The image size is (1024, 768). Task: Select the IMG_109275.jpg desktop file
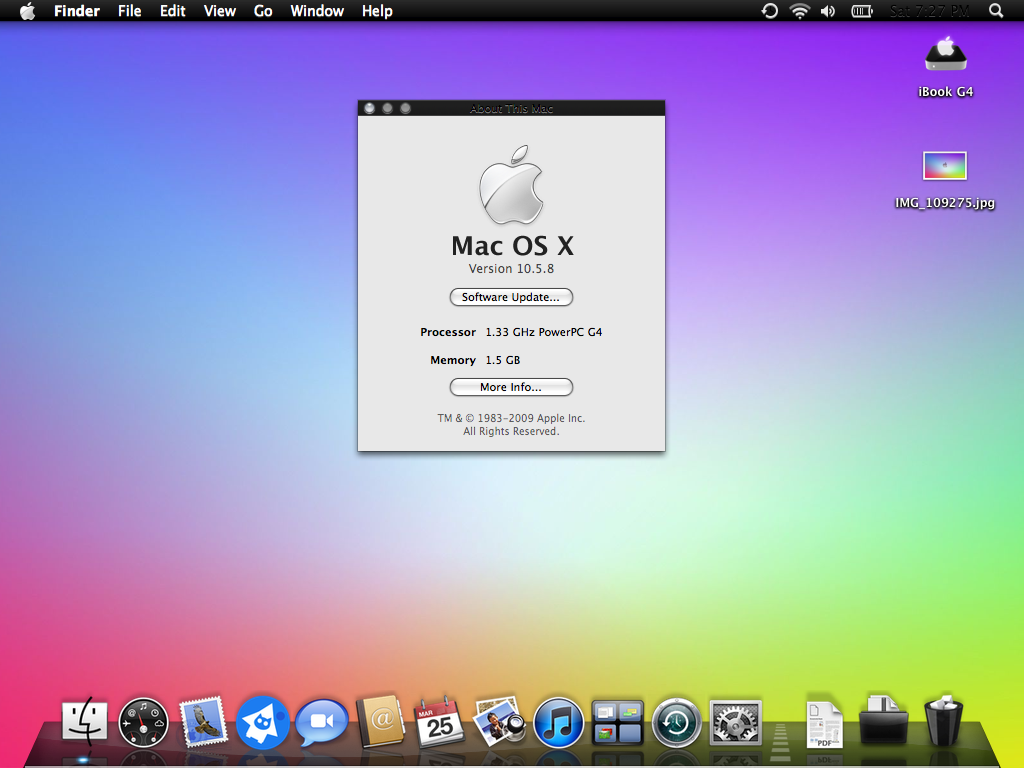[x=944, y=166]
